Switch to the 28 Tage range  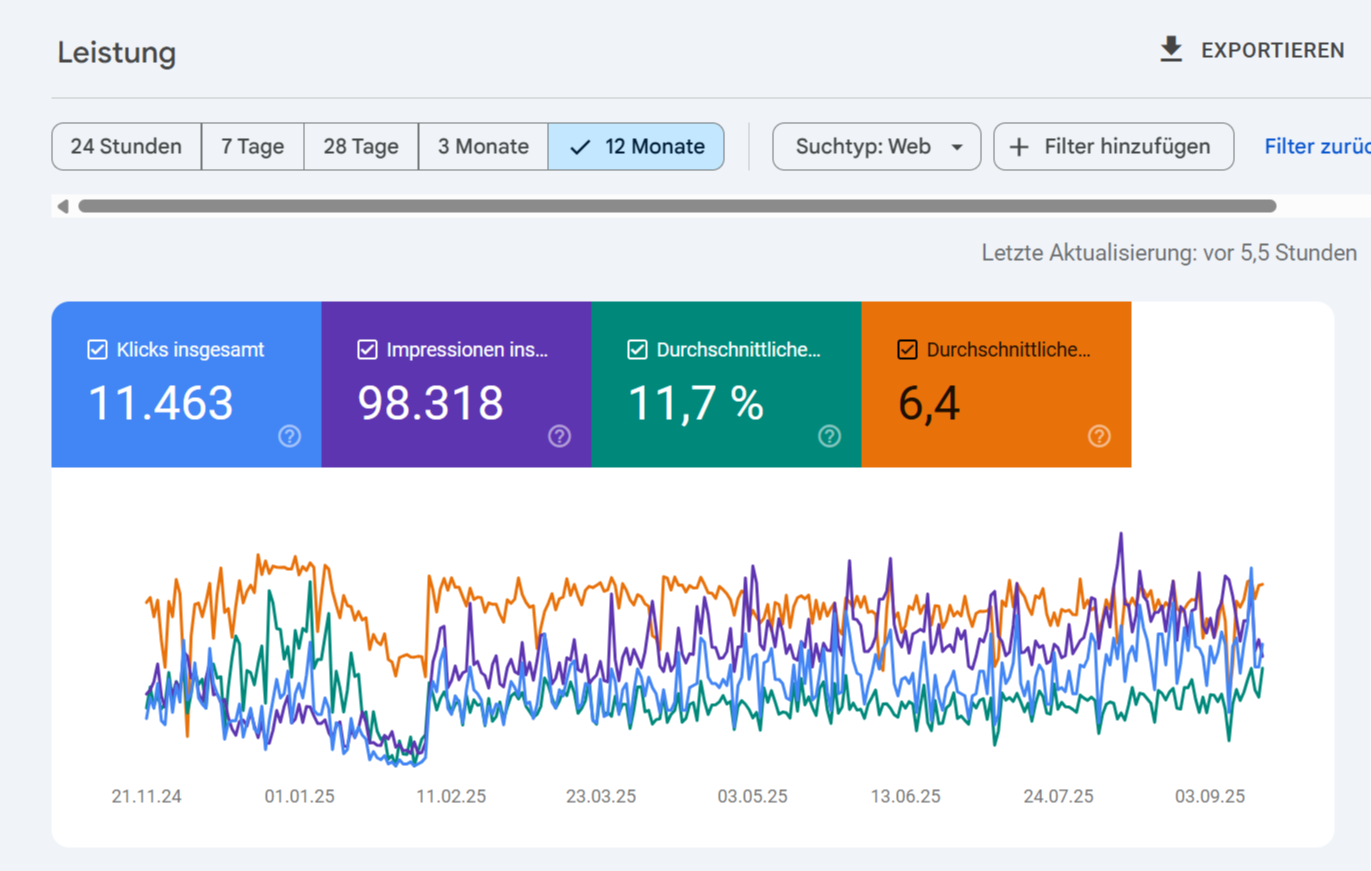coord(361,147)
